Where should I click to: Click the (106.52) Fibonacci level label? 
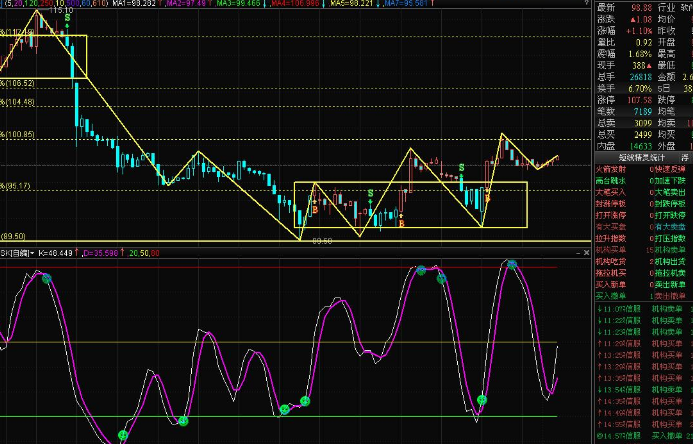tap(19, 83)
